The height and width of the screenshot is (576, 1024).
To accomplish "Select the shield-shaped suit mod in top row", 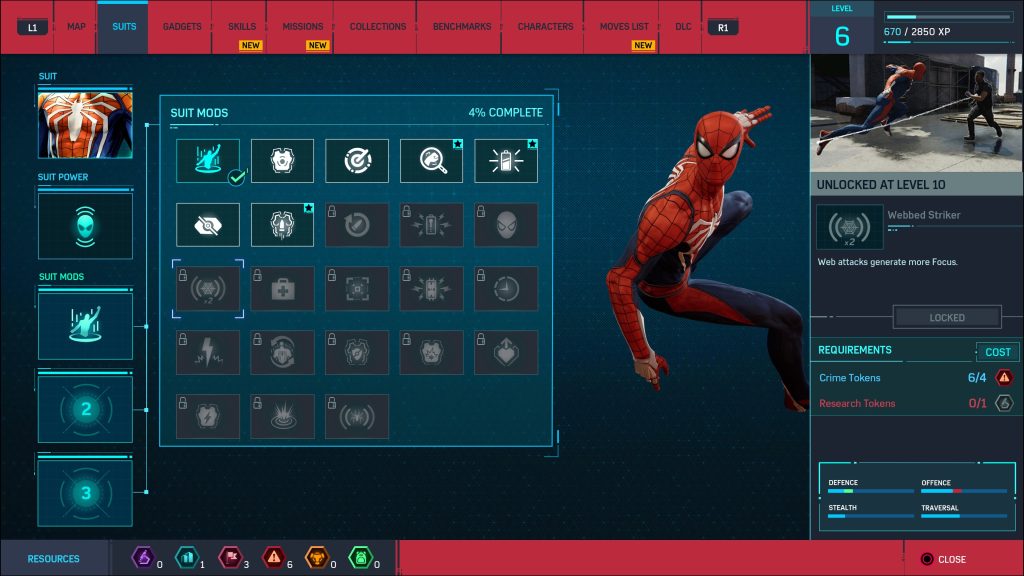I will (x=282, y=160).
